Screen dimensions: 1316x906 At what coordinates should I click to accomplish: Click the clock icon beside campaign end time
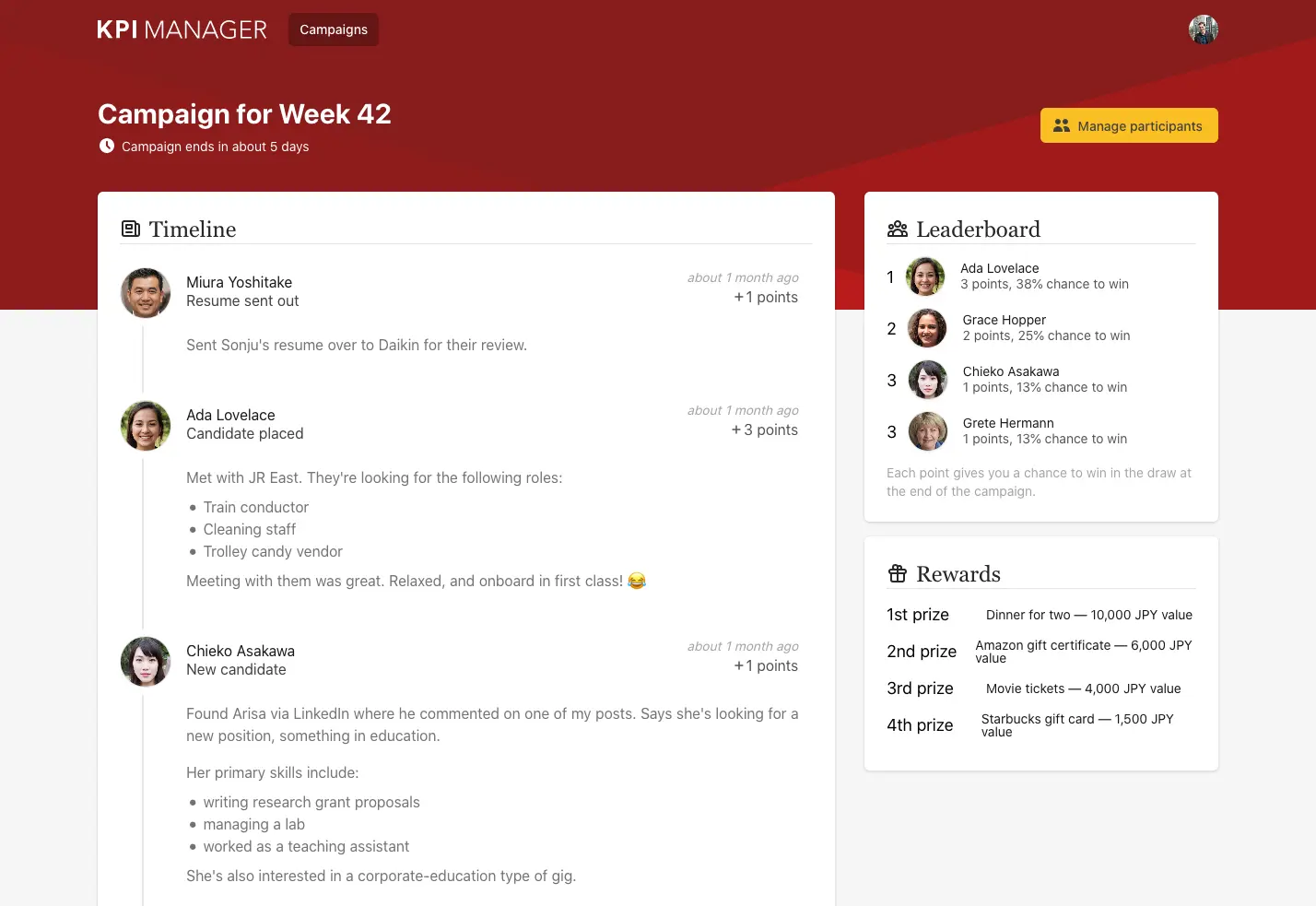point(107,147)
